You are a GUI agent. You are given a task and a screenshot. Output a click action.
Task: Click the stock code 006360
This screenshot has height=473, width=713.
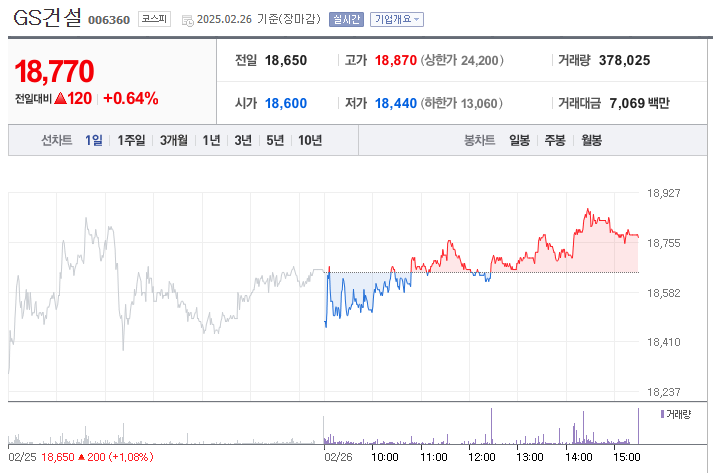[x=109, y=20]
